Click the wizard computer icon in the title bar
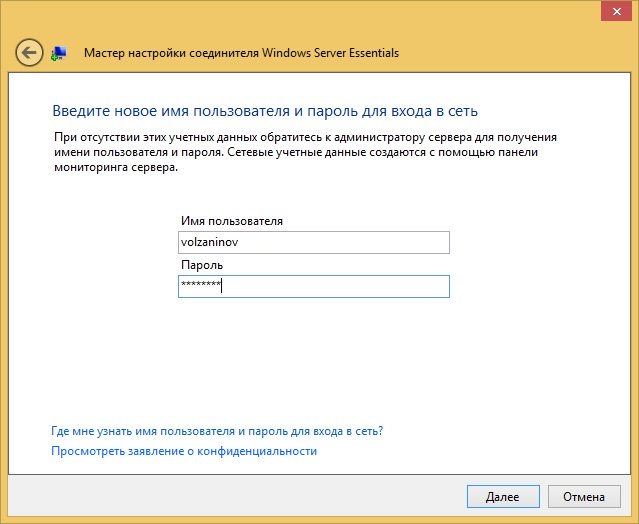 click(x=59, y=53)
